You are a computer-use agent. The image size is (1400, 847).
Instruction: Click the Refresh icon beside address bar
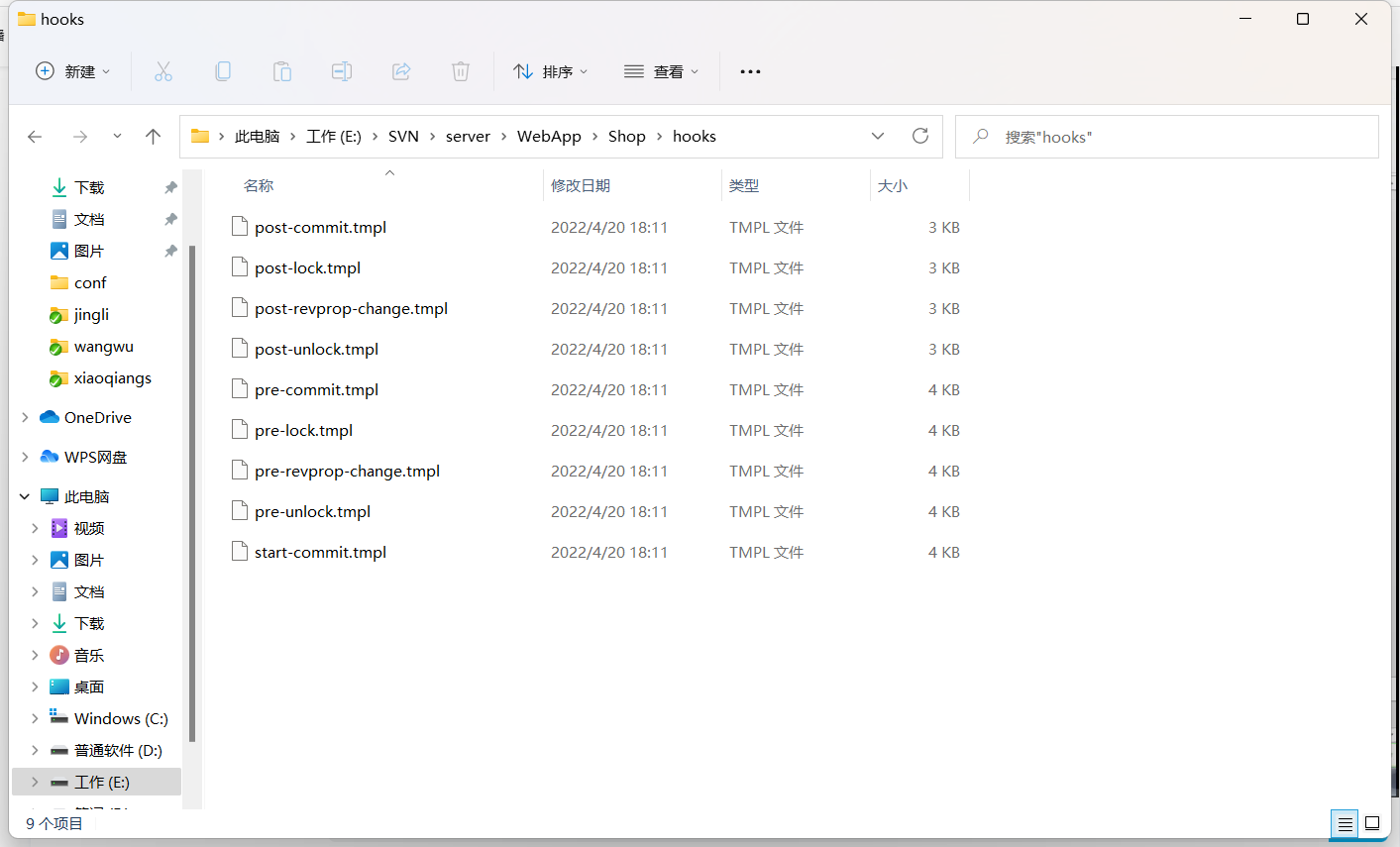pos(920,136)
